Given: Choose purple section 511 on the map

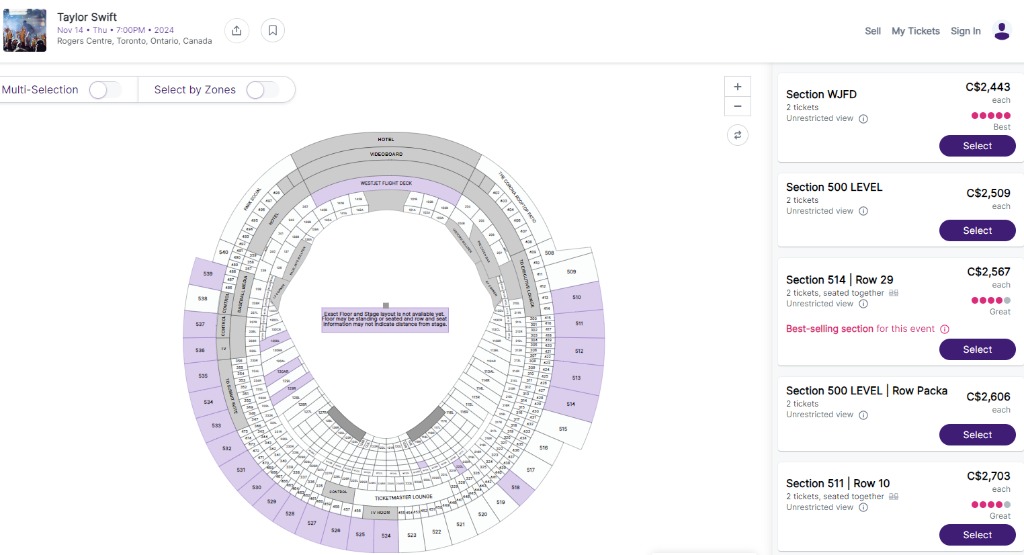Looking at the screenshot, I should point(578,323).
